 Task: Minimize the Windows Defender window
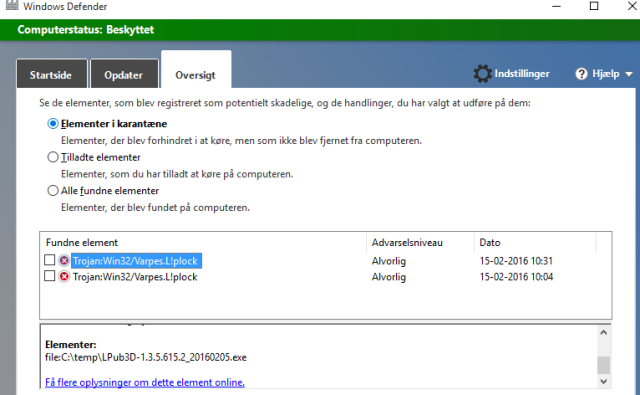pos(556,7)
